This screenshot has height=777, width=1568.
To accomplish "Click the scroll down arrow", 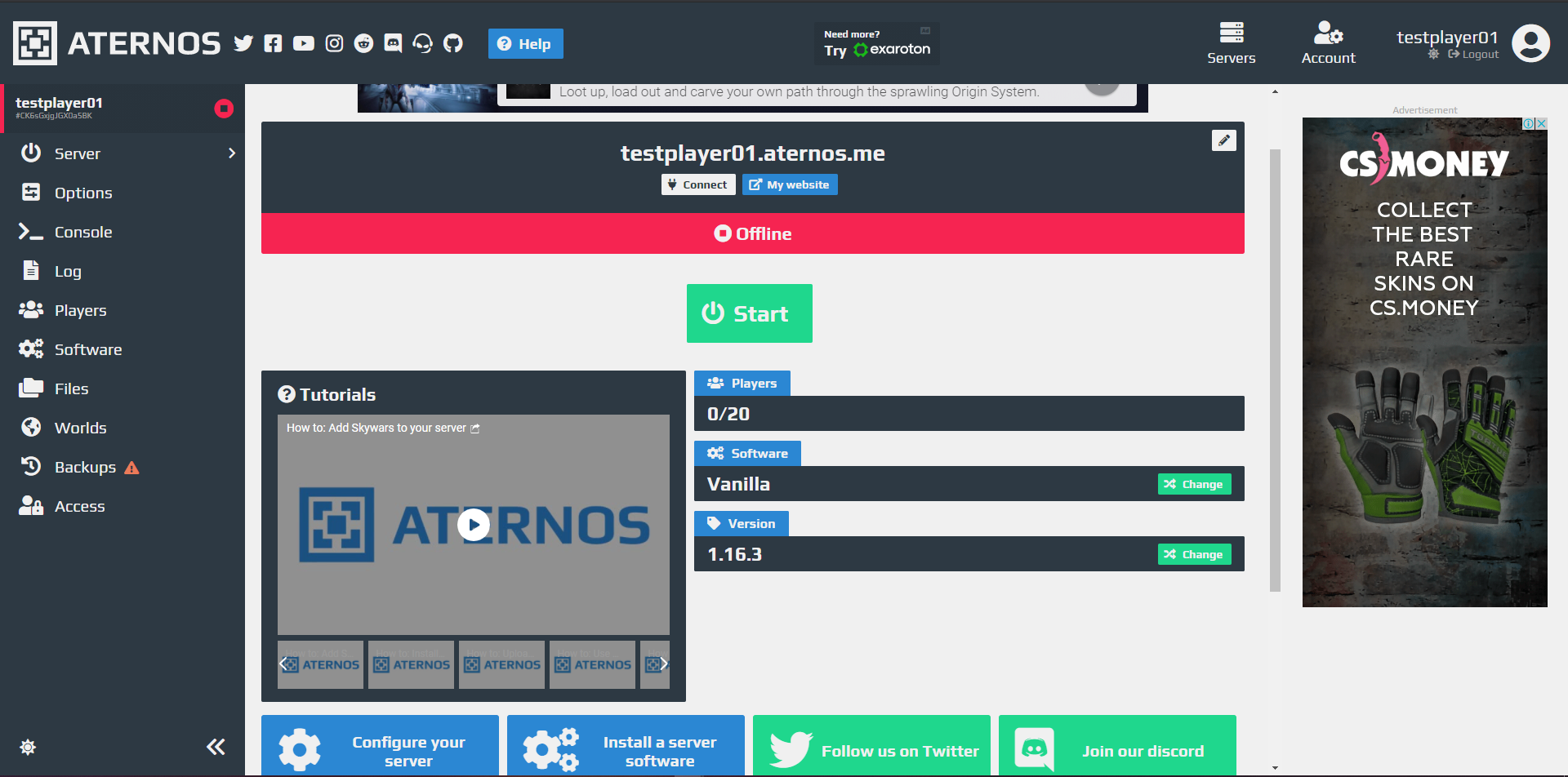I will [x=1275, y=768].
